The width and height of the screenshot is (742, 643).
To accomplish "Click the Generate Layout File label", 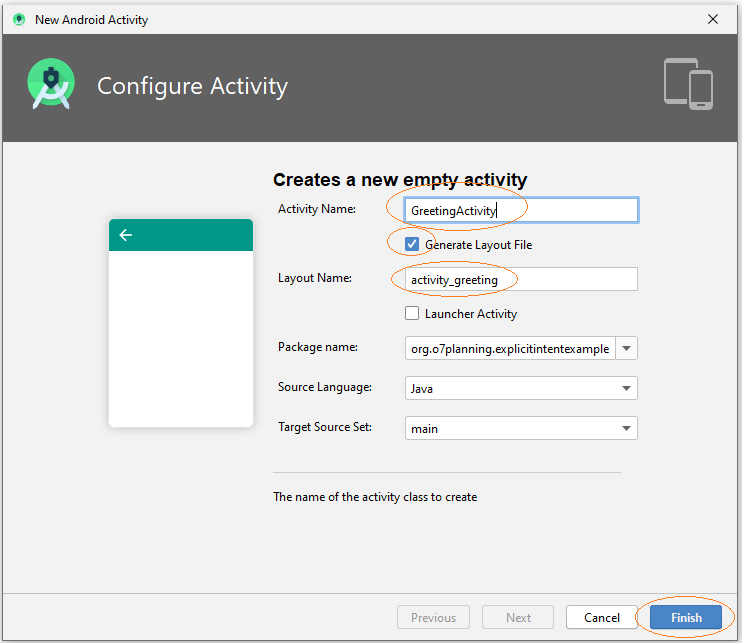I will (478, 245).
